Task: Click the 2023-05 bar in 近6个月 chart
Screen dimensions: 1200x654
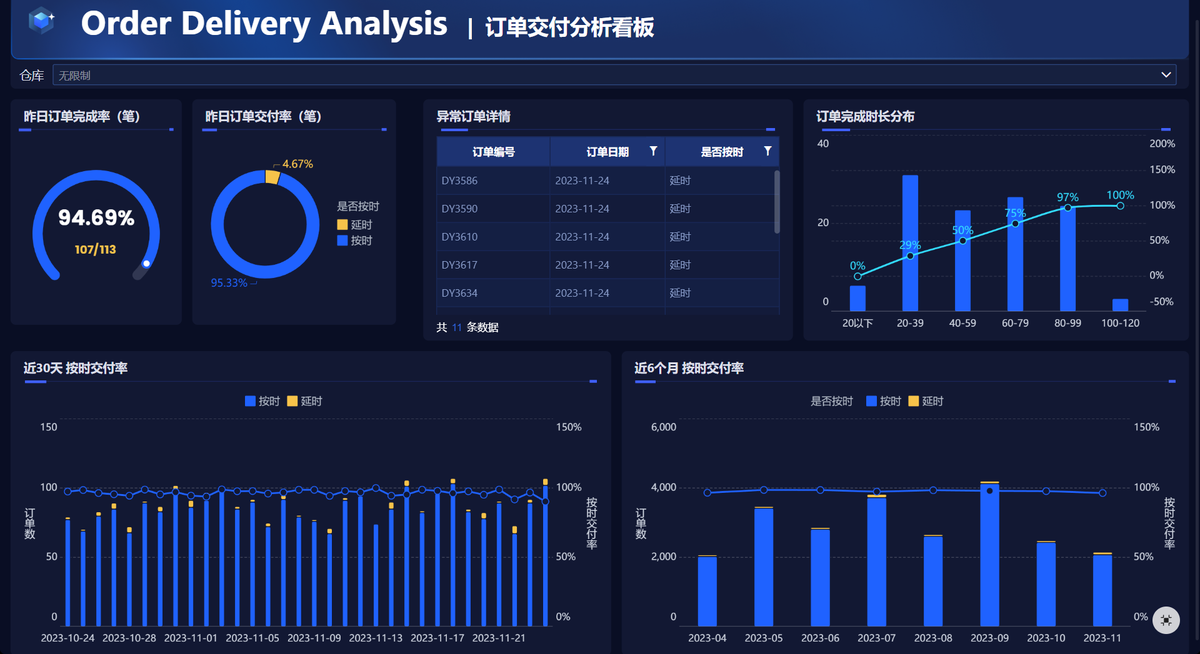Action: [764, 567]
